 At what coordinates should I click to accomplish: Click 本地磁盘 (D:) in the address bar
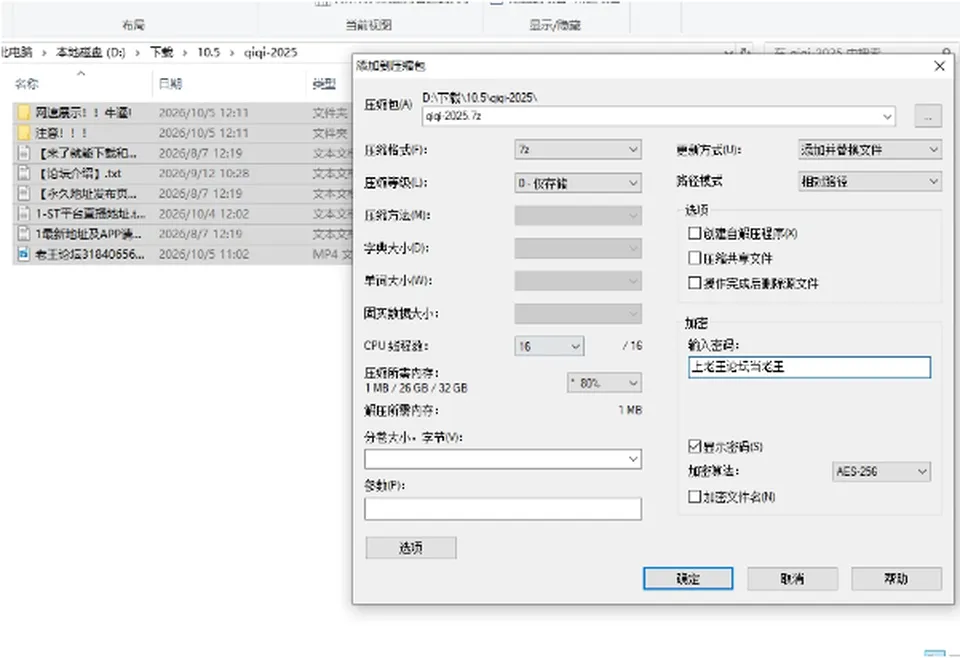click(x=91, y=53)
